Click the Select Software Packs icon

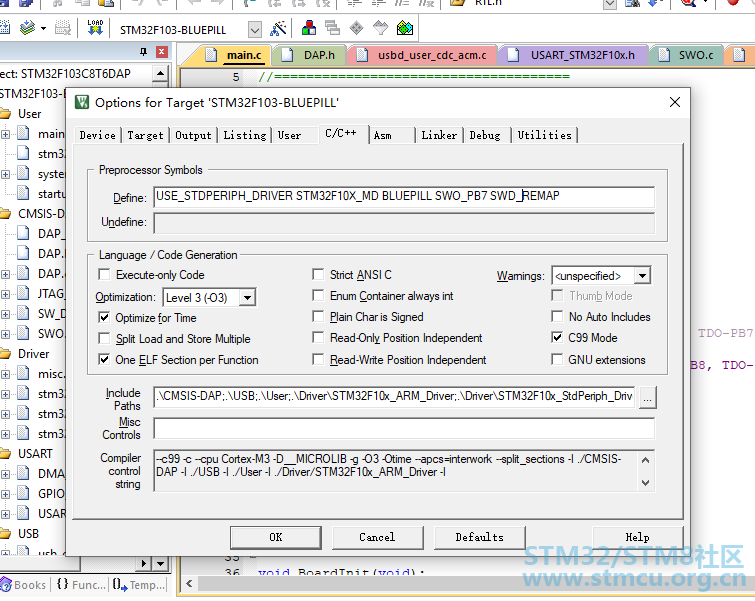(380, 28)
